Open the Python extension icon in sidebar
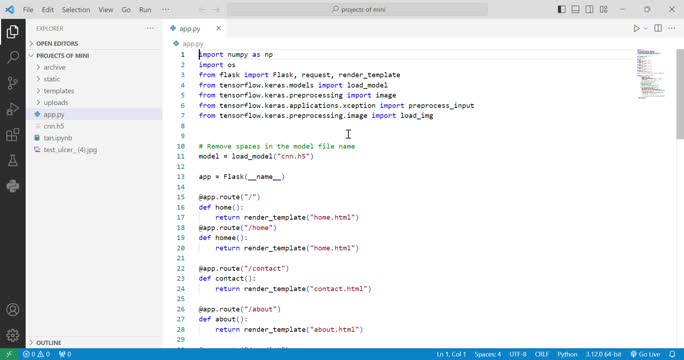Image resolution: width=684 pixels, height=360 pixels. click(13, 186)
